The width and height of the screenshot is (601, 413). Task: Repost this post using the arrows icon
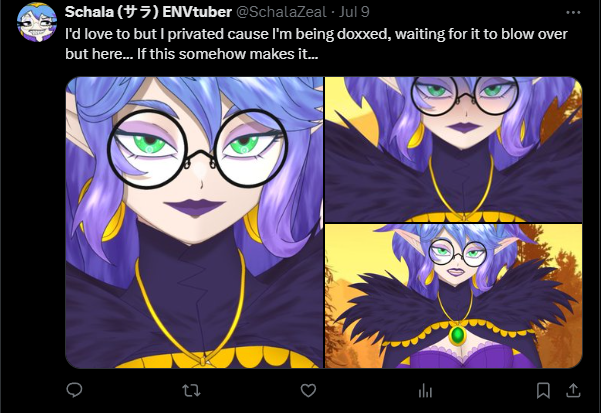coord(191,391)
